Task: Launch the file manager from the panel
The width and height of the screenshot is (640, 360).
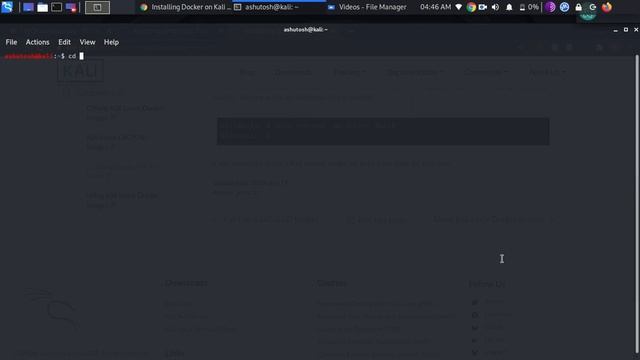Action: [42, 7]
